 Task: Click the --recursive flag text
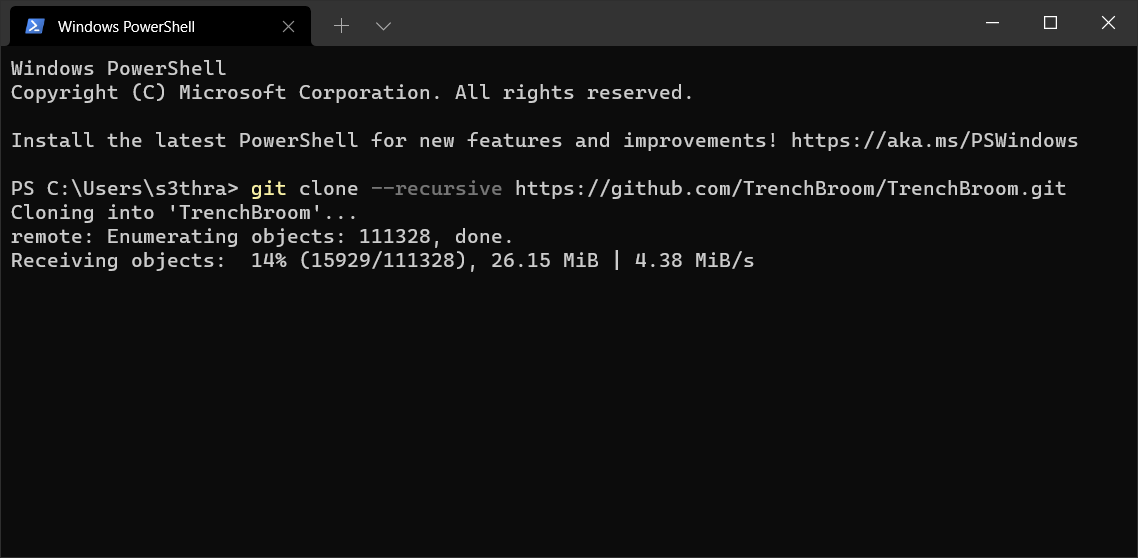pos(436,189)
